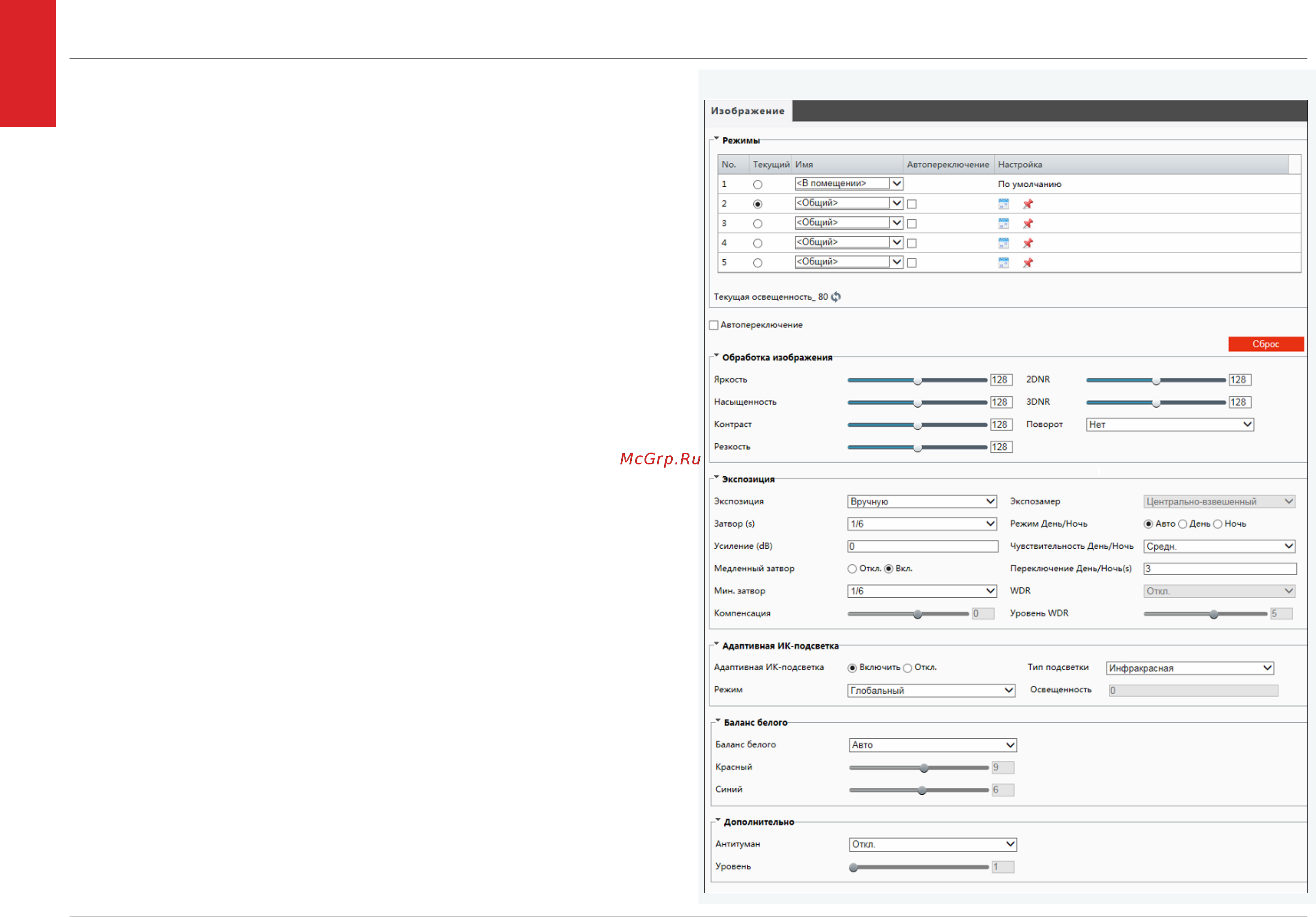
Task: Click the Усиление (dB) input field
Action: pyautogui.click(x=922, y=546)
